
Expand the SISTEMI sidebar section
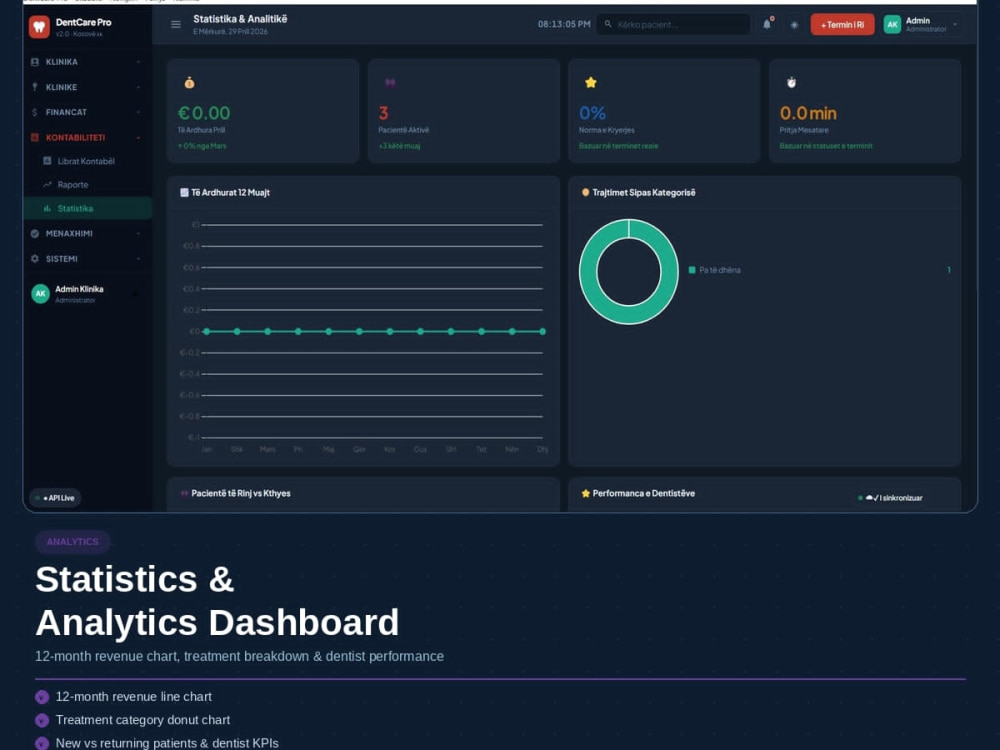pyautogui.click(x=87, y=259)
